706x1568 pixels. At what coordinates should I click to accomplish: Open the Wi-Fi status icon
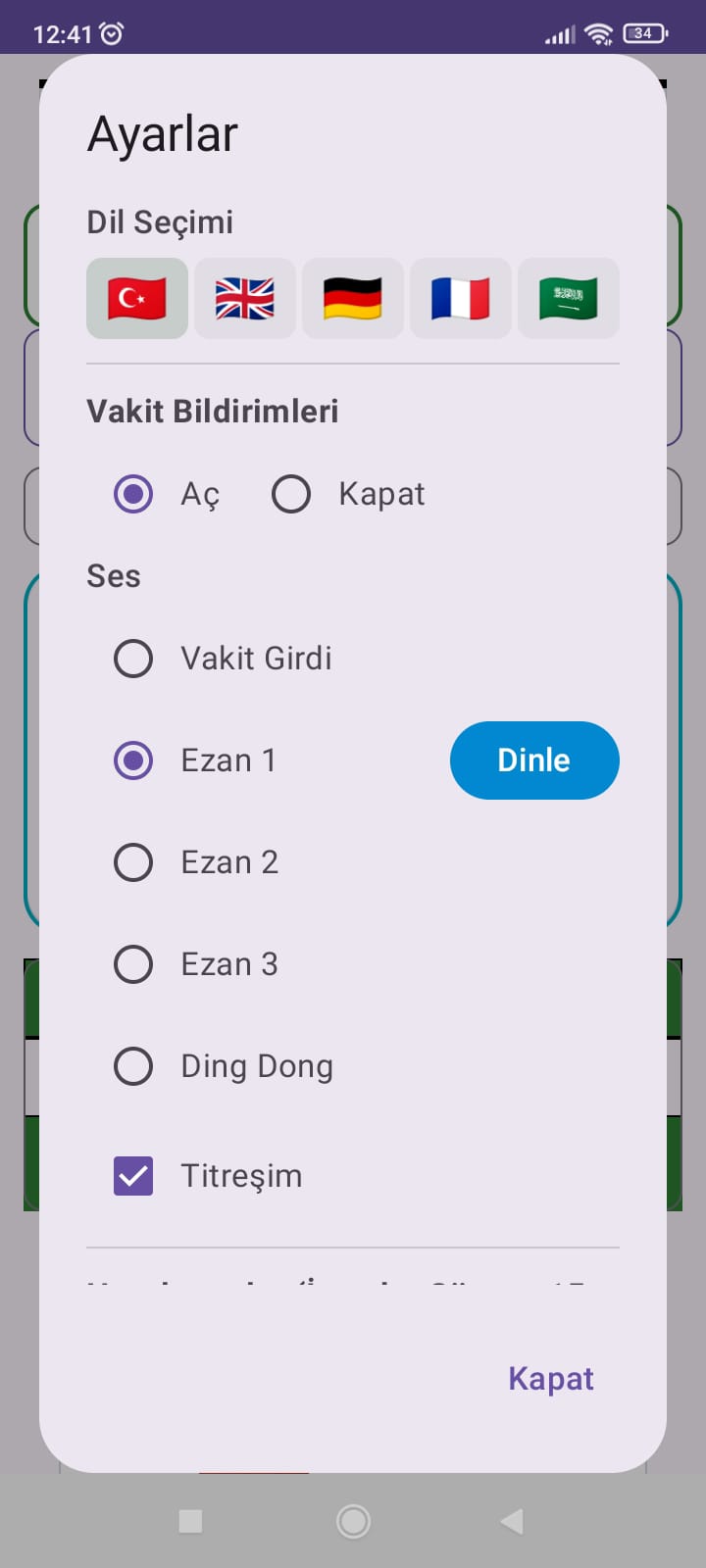(x=600, y=32)
